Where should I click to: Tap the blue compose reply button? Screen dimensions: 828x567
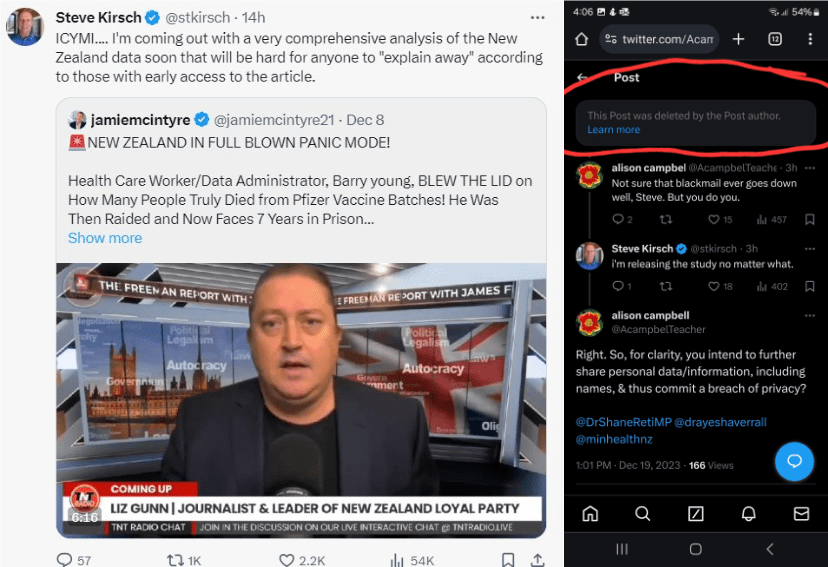[795, 461]
